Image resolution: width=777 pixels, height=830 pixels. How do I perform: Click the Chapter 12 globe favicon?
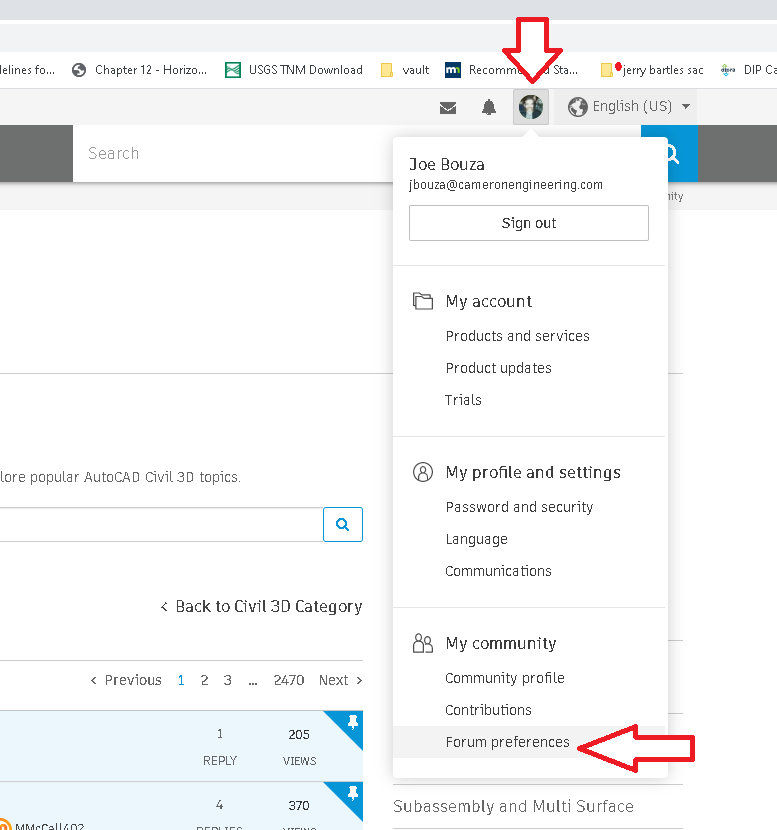(79, 70)
